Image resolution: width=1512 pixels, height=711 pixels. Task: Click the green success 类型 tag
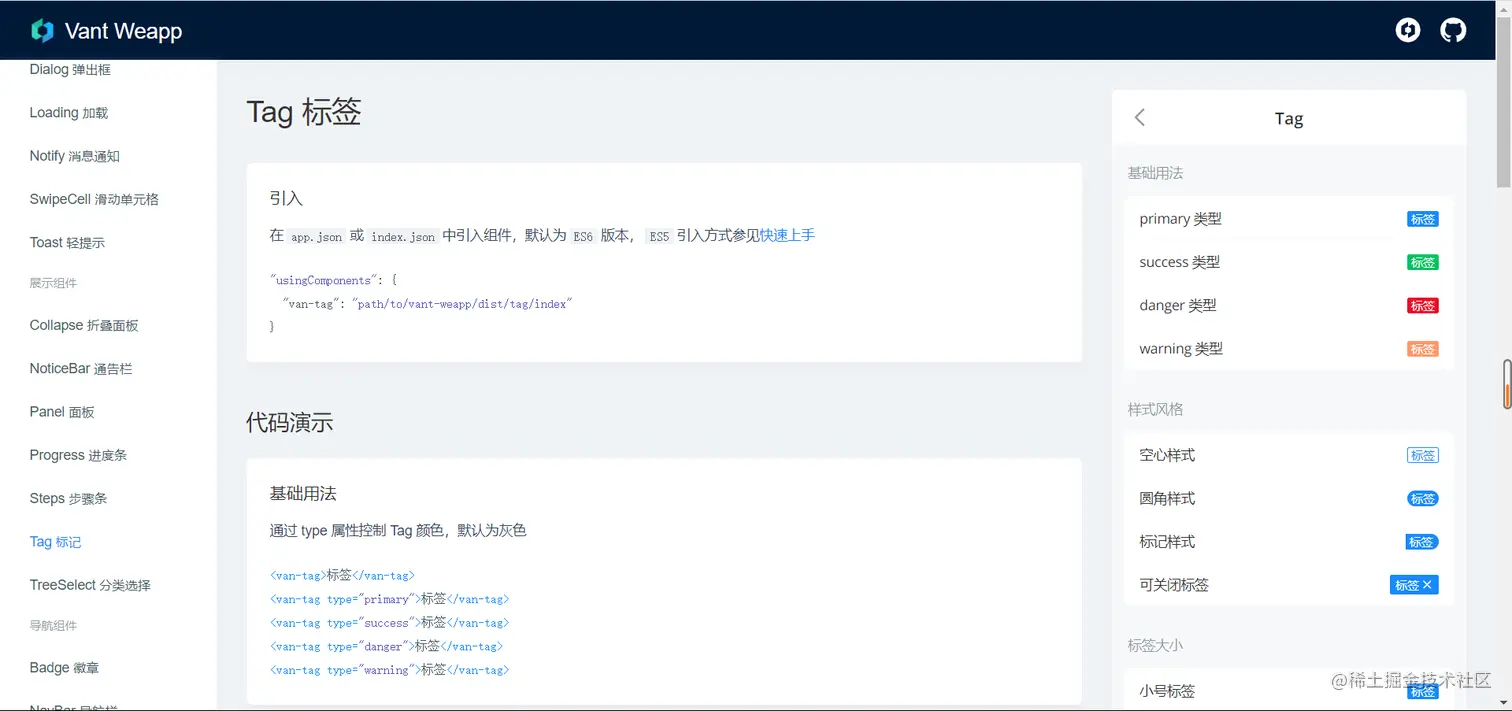click(1423, 262)
